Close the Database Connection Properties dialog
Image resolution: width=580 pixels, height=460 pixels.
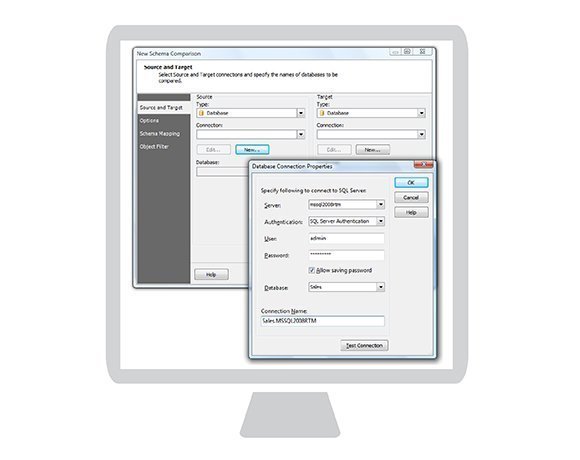(x=424, y=165)
